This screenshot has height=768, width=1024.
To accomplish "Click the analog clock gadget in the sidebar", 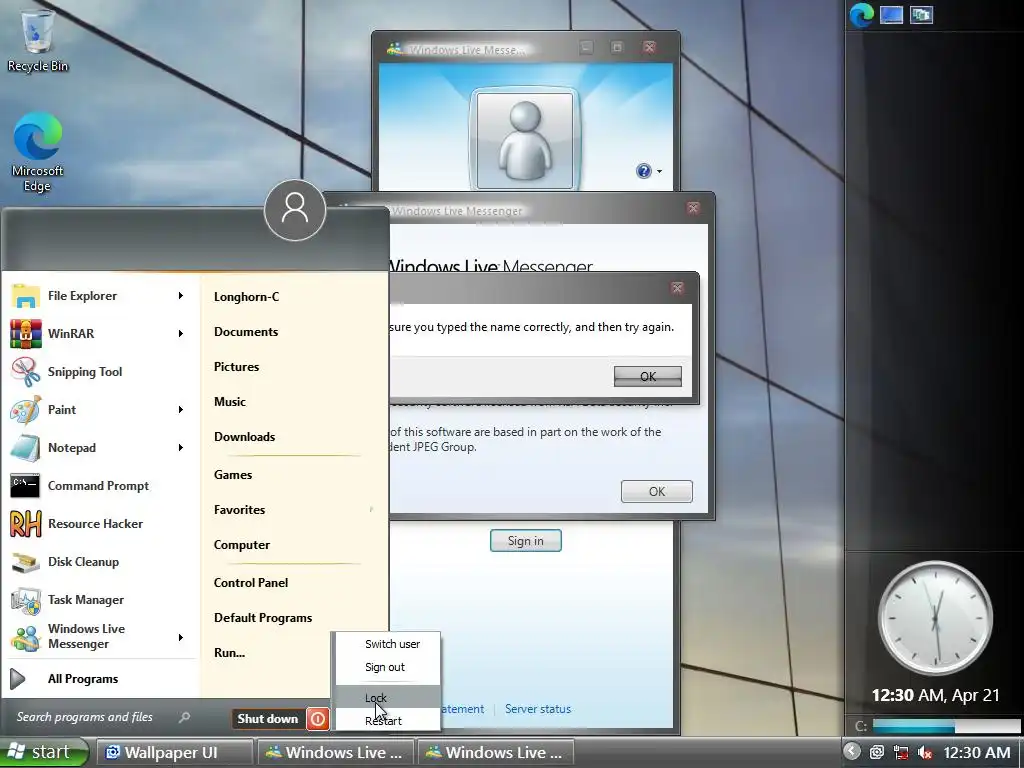I will [935, 618].
